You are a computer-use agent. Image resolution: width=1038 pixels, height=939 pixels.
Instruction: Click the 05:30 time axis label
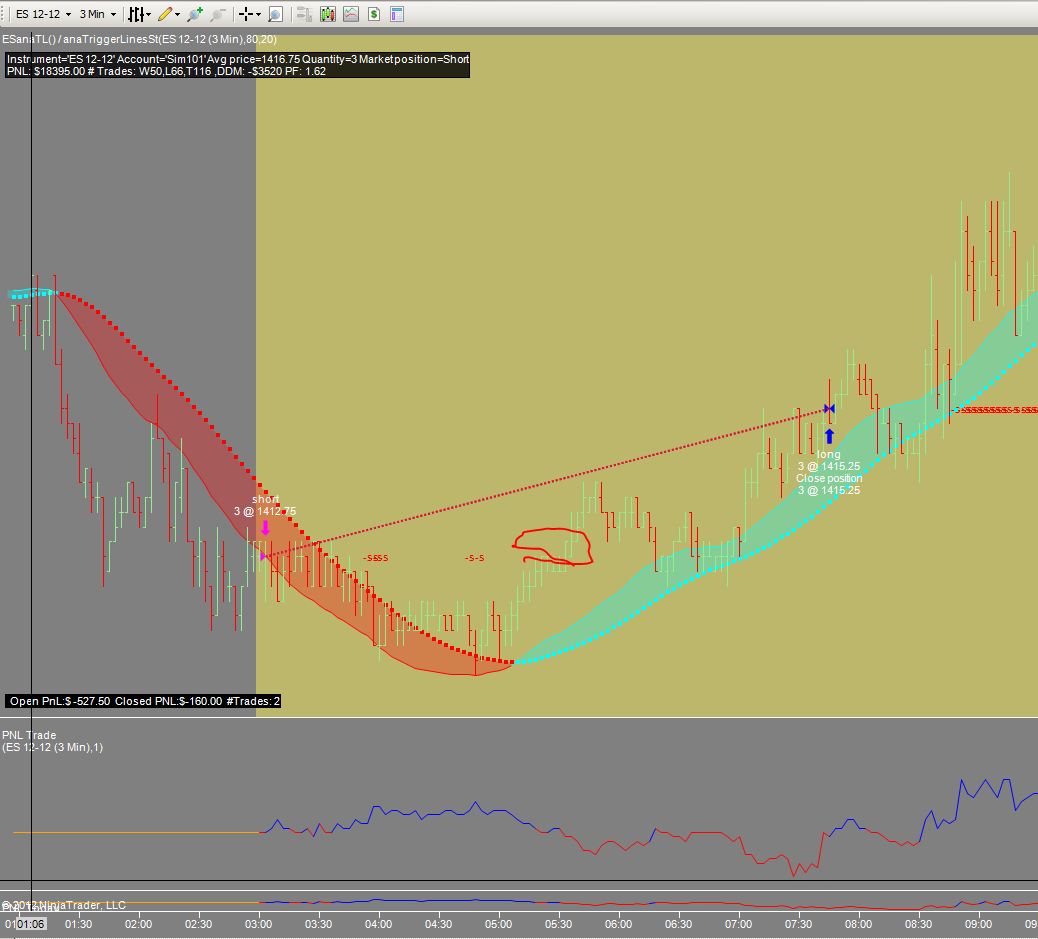tap(558, 924)
